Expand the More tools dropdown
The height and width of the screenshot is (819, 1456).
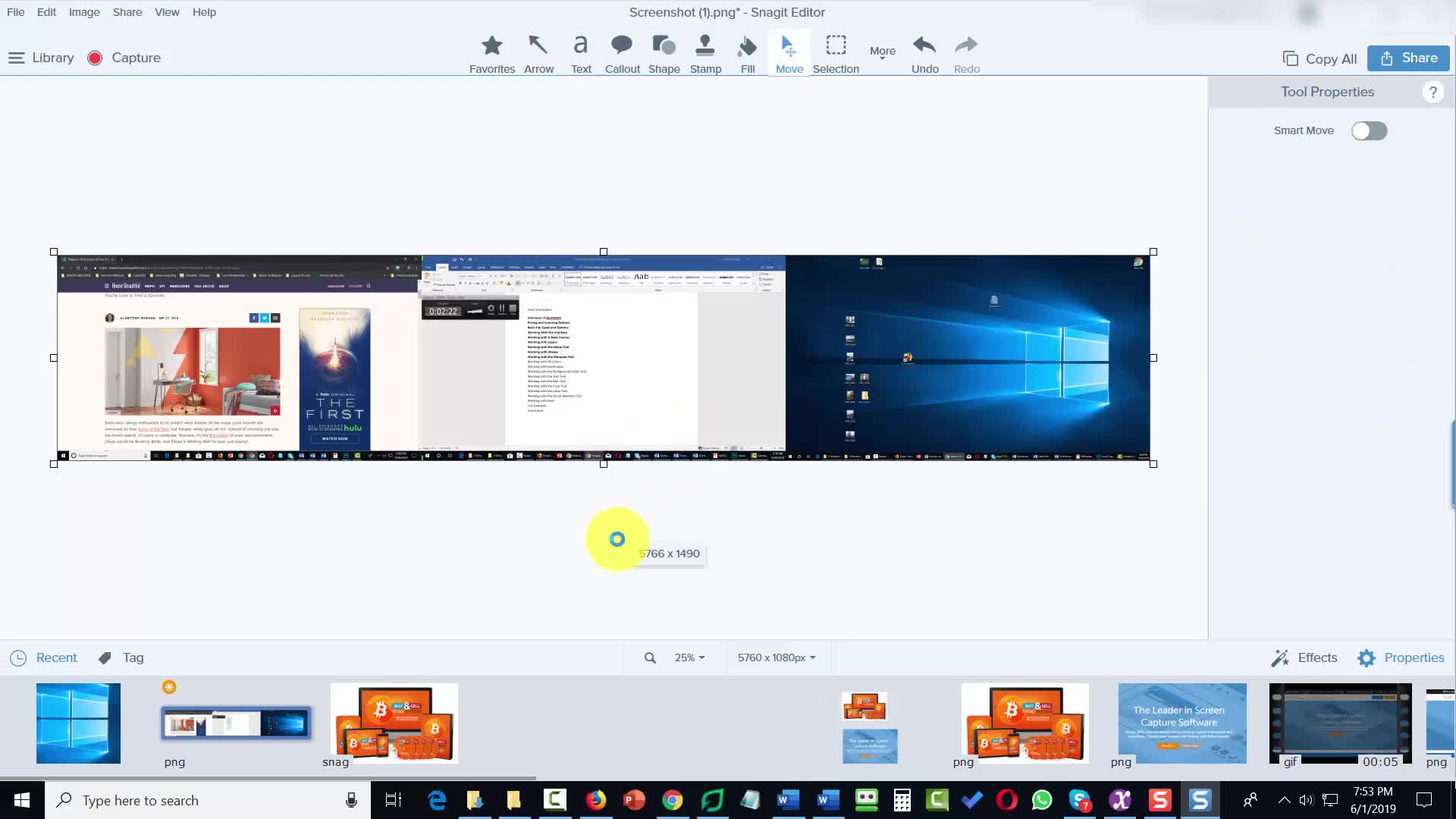point(882,52)
